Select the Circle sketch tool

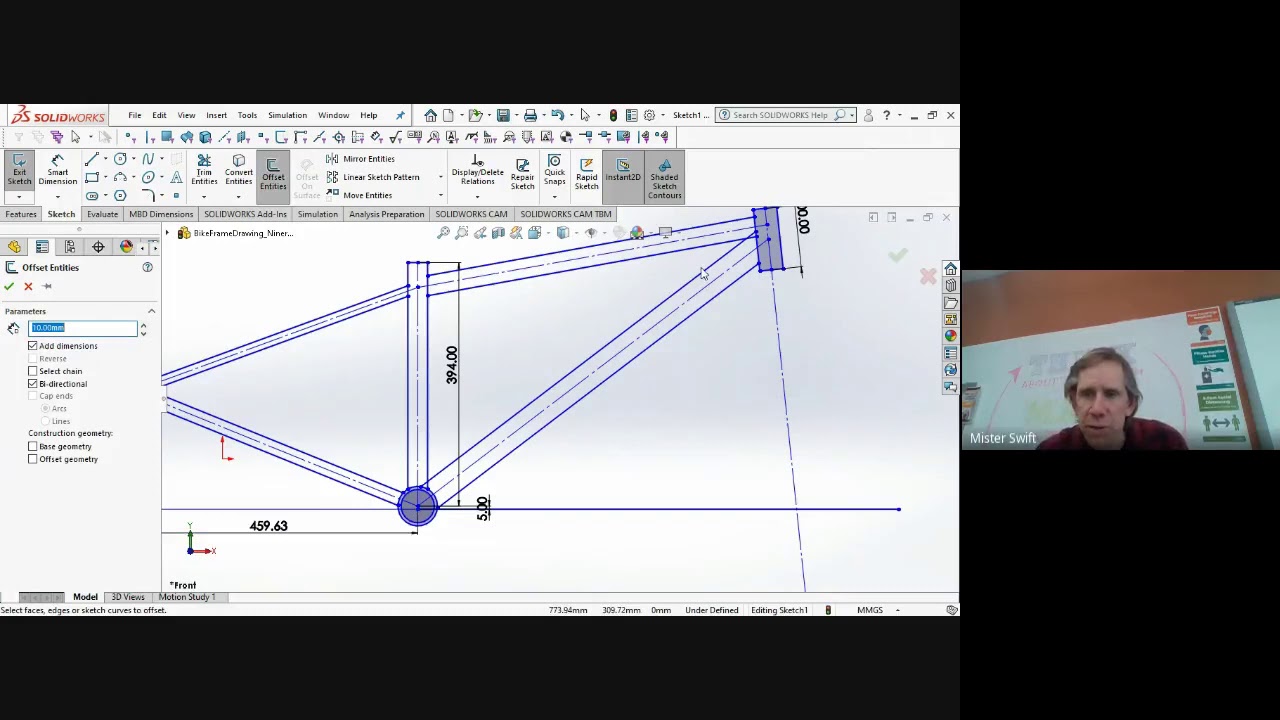pos(120,159)
